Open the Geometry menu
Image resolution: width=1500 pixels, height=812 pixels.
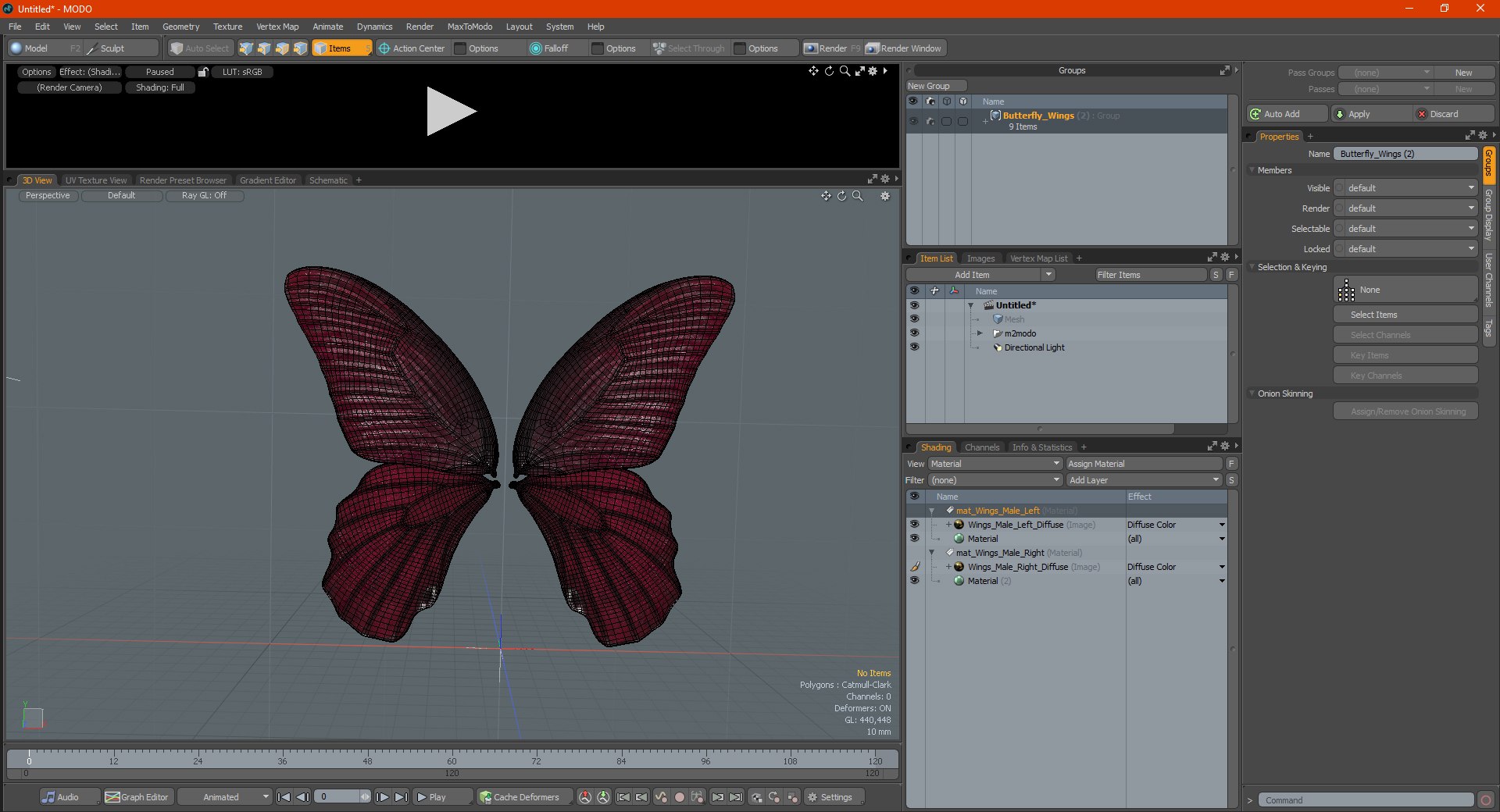(180, 27)
